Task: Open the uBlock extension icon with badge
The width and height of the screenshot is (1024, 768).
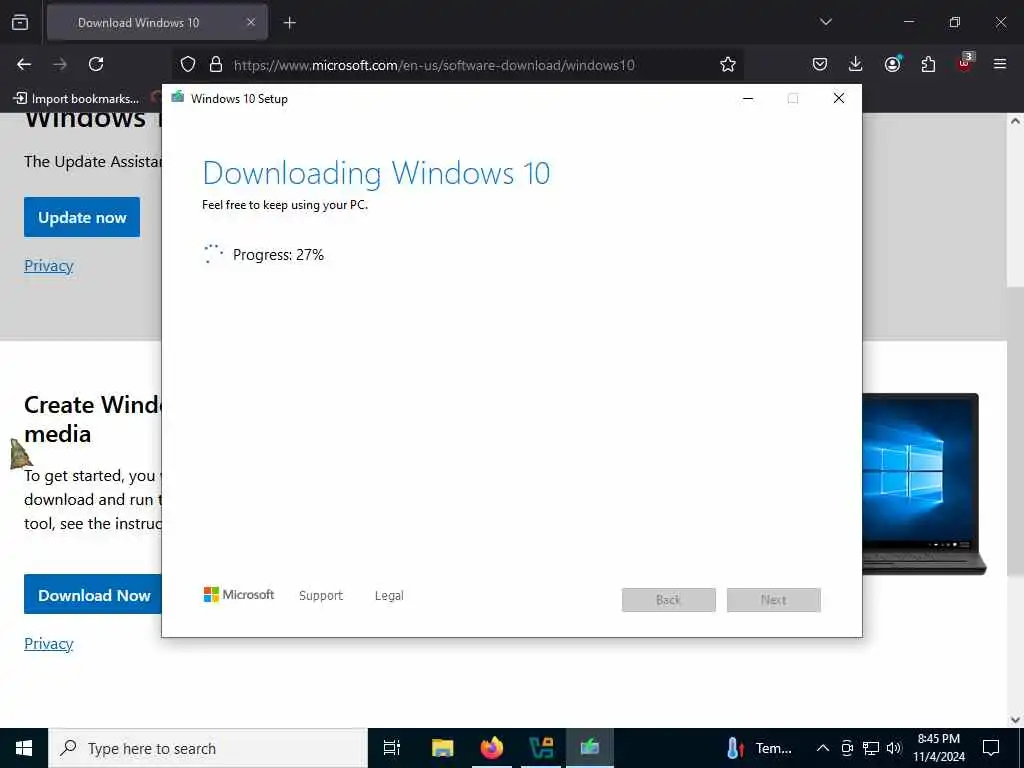Action: (965, 63)
